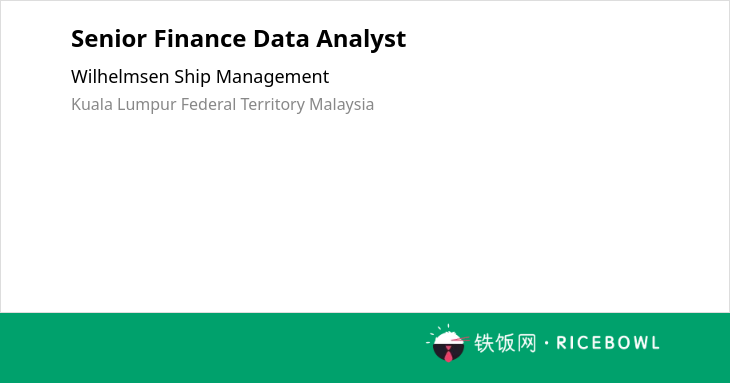This screenshot has height=383, width=730.
Task: Click the word Wilhelmsen in the company line
Action: (120, 77)
